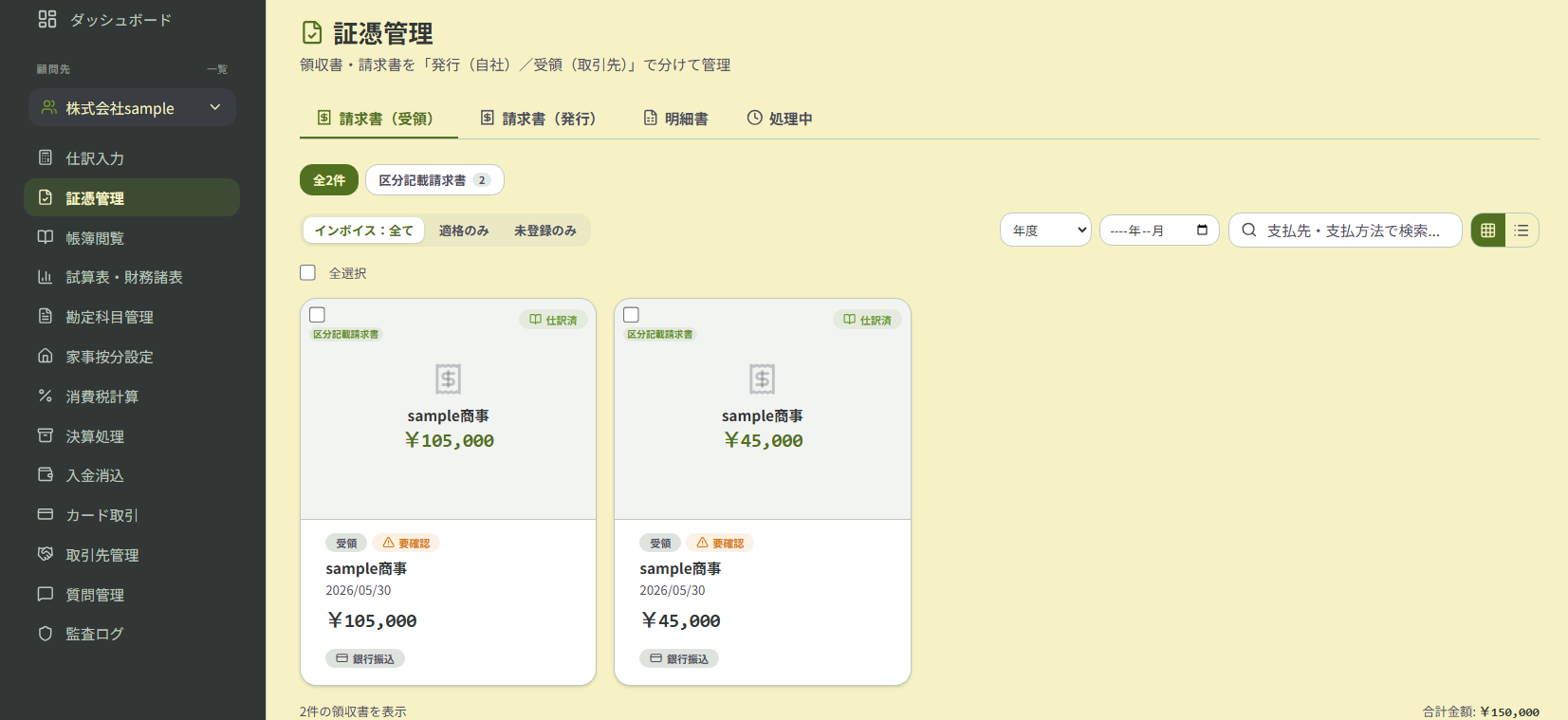Click the year-month date input field
The width and height of the screenshot is (1568, 720).
[1159, 230]
